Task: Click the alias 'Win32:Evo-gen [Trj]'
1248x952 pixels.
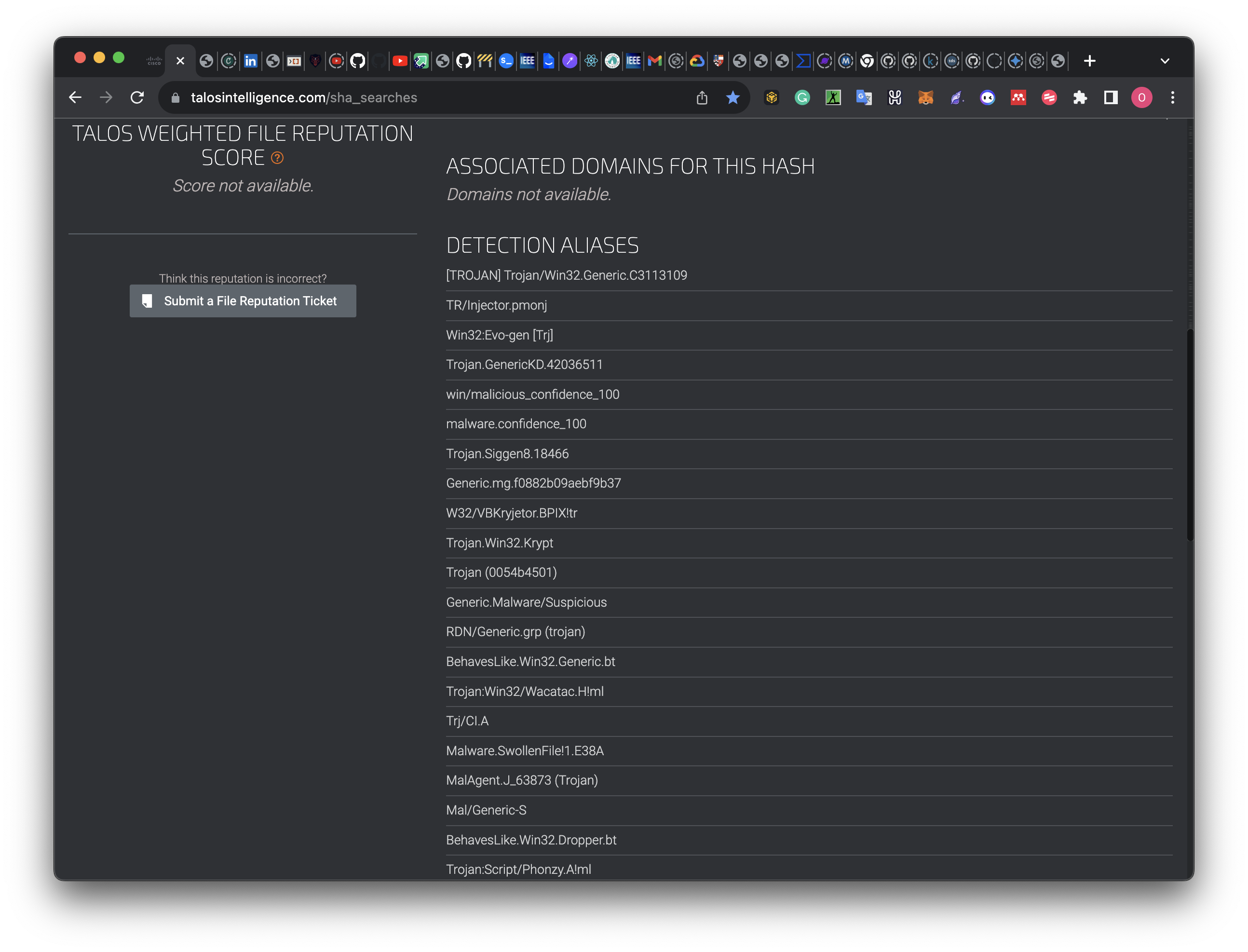Action: [x=499, y=335]
